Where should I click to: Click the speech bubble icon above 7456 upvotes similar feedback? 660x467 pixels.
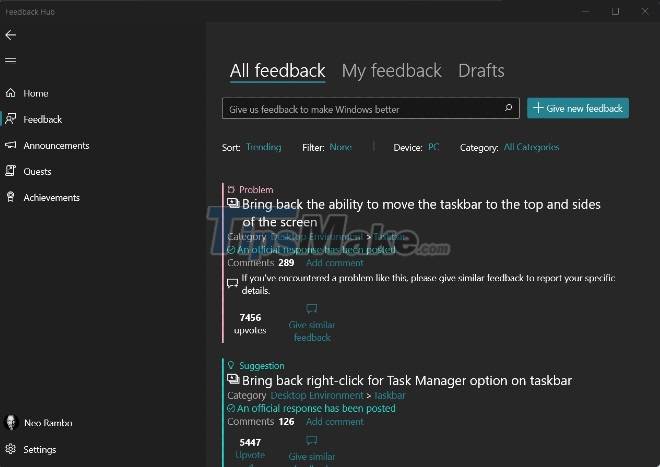pos(311,310)
